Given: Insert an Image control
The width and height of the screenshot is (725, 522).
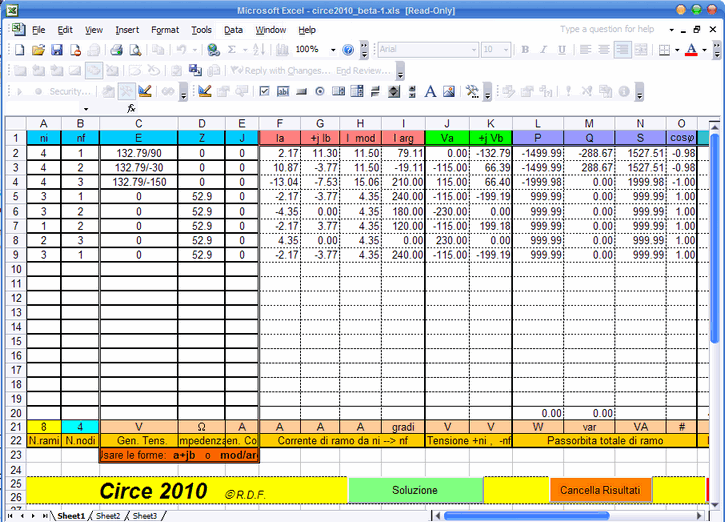Looking at the screenshot, I should (x=449, y=91).
